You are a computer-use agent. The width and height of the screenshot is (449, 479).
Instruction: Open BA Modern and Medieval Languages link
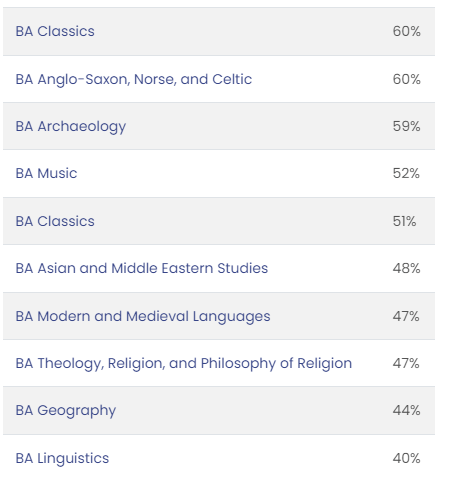[x=143, y=316]
